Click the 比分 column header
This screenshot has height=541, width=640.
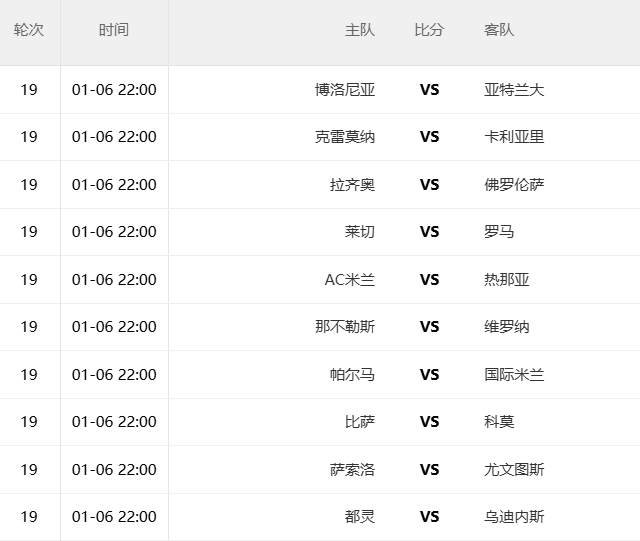[x=429, y=30]
